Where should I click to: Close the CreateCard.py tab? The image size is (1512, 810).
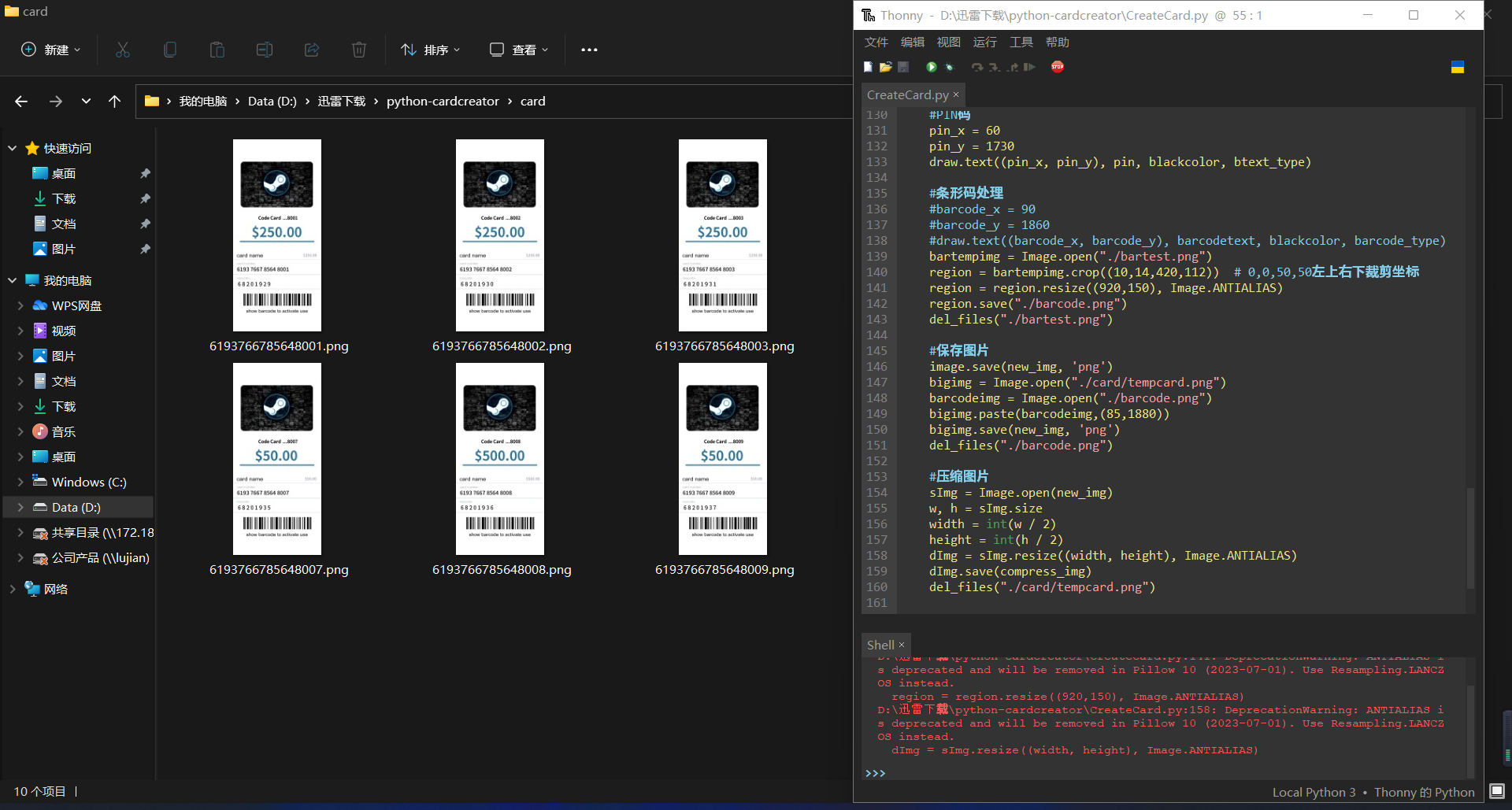[956, 94]
